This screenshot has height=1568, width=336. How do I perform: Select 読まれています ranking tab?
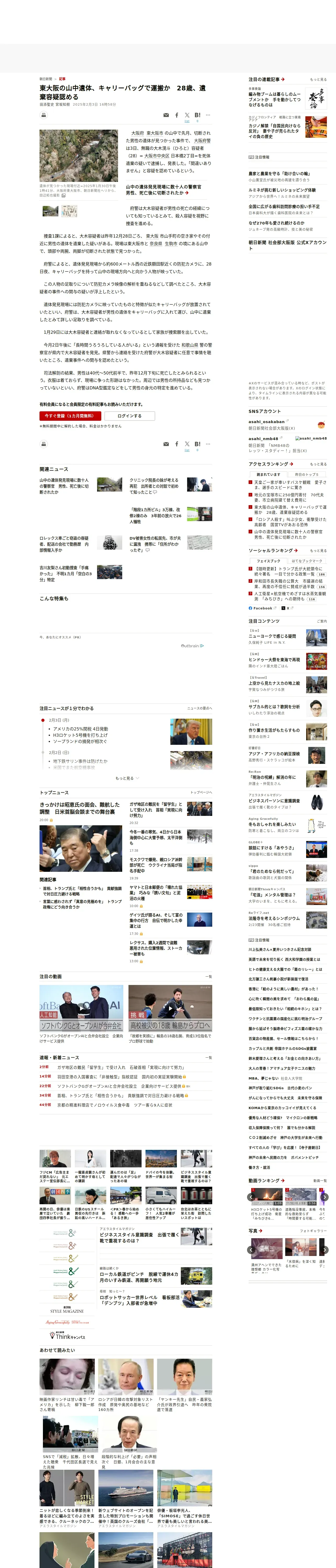click(268, 474)
